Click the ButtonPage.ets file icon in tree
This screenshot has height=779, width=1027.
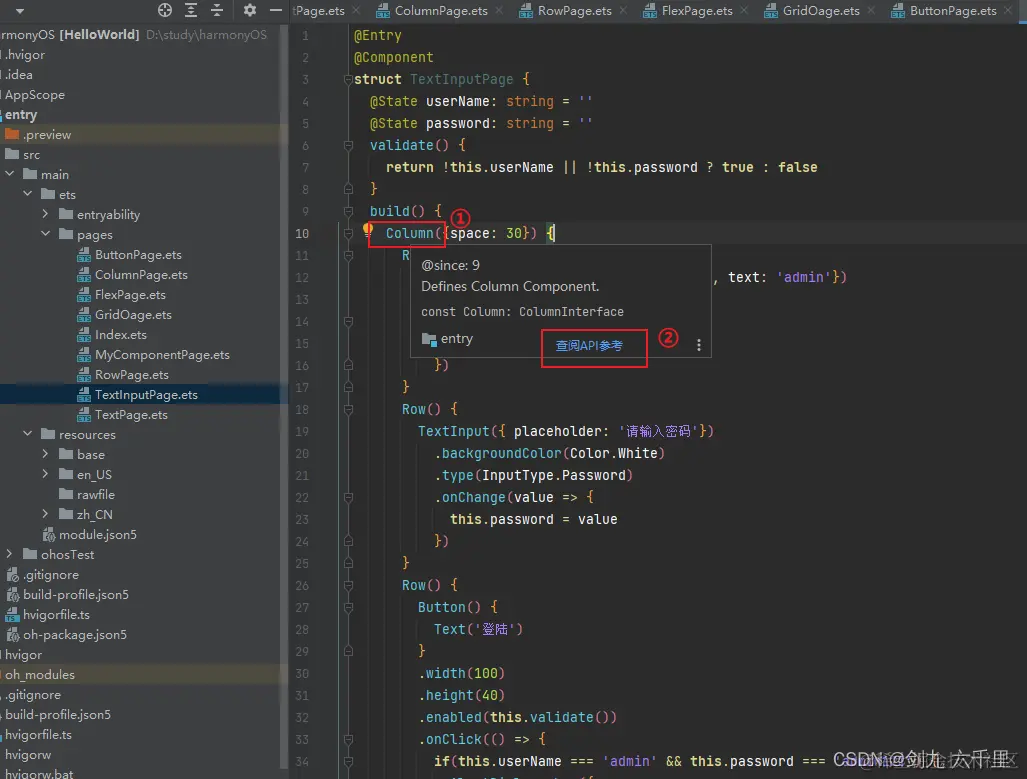84,255
